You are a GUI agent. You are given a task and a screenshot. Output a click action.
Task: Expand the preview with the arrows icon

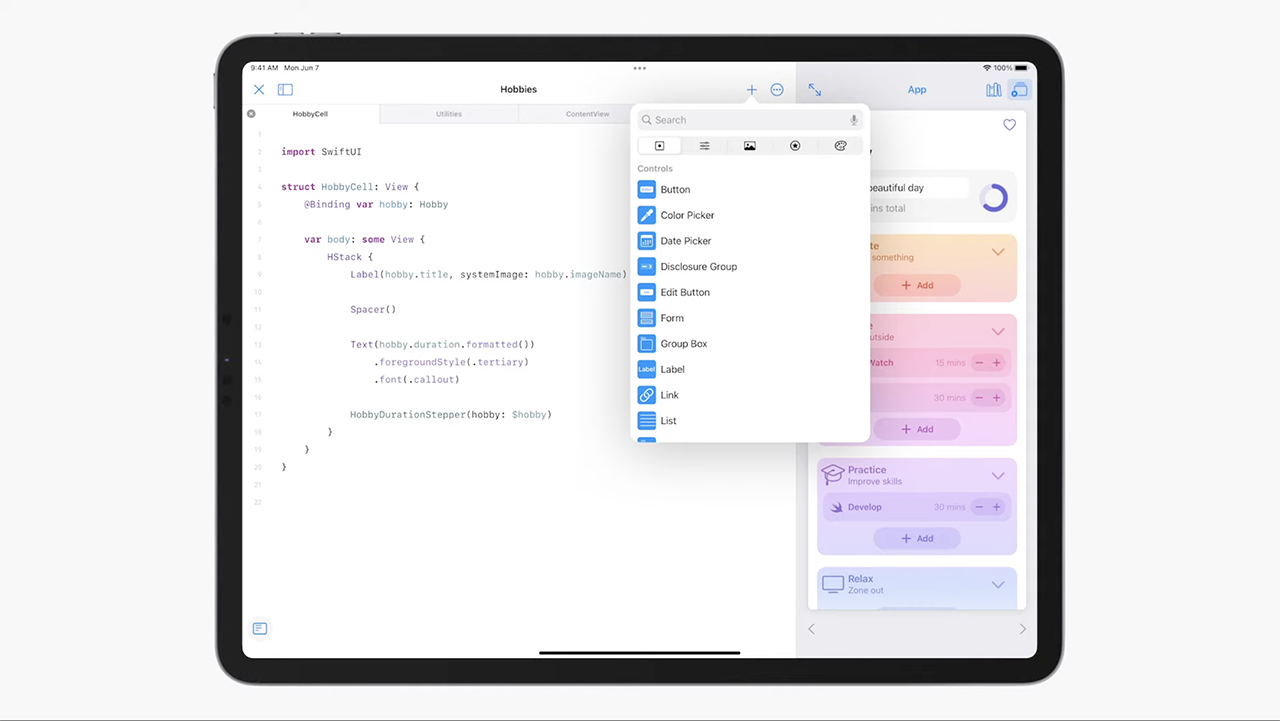point(815,90)
